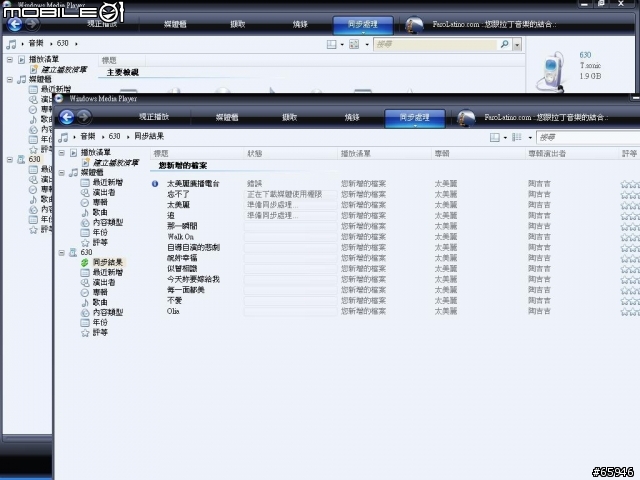The height and width of the screenshot is (480, 640).
Task: Open 媒體櫃 tab in rear window
Action: [x=175, y=24]
